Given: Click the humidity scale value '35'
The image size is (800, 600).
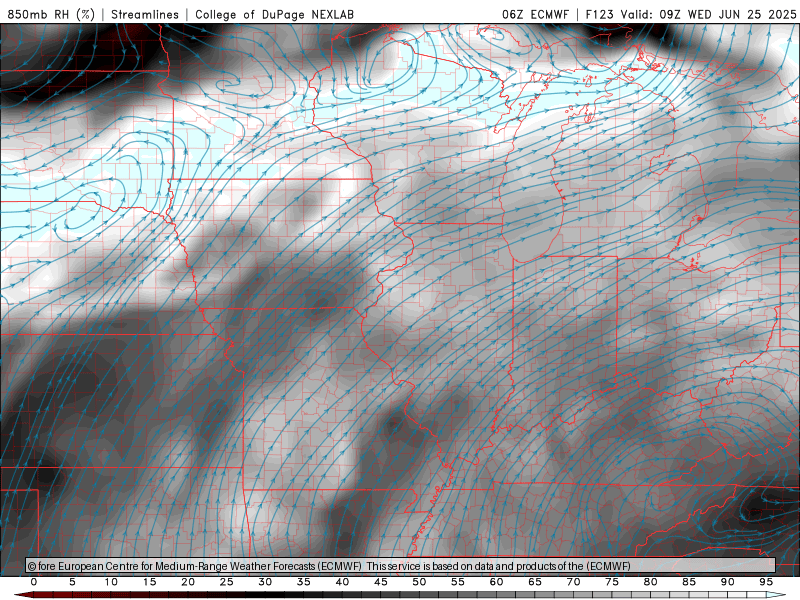Looking at the screenshot, I should point(304,582).
